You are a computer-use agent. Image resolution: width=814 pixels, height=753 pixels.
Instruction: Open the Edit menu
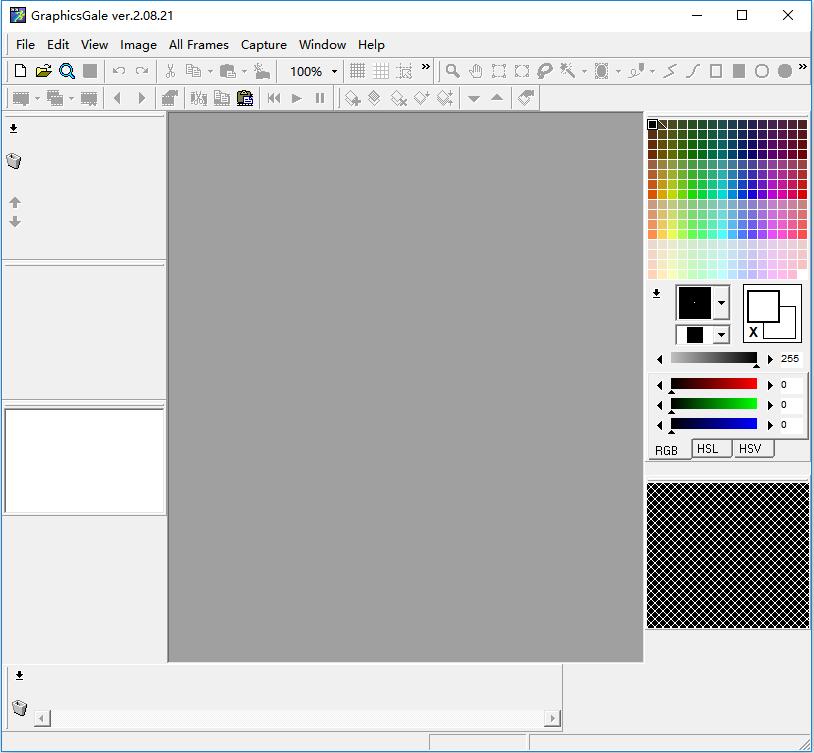pos(58,45)
